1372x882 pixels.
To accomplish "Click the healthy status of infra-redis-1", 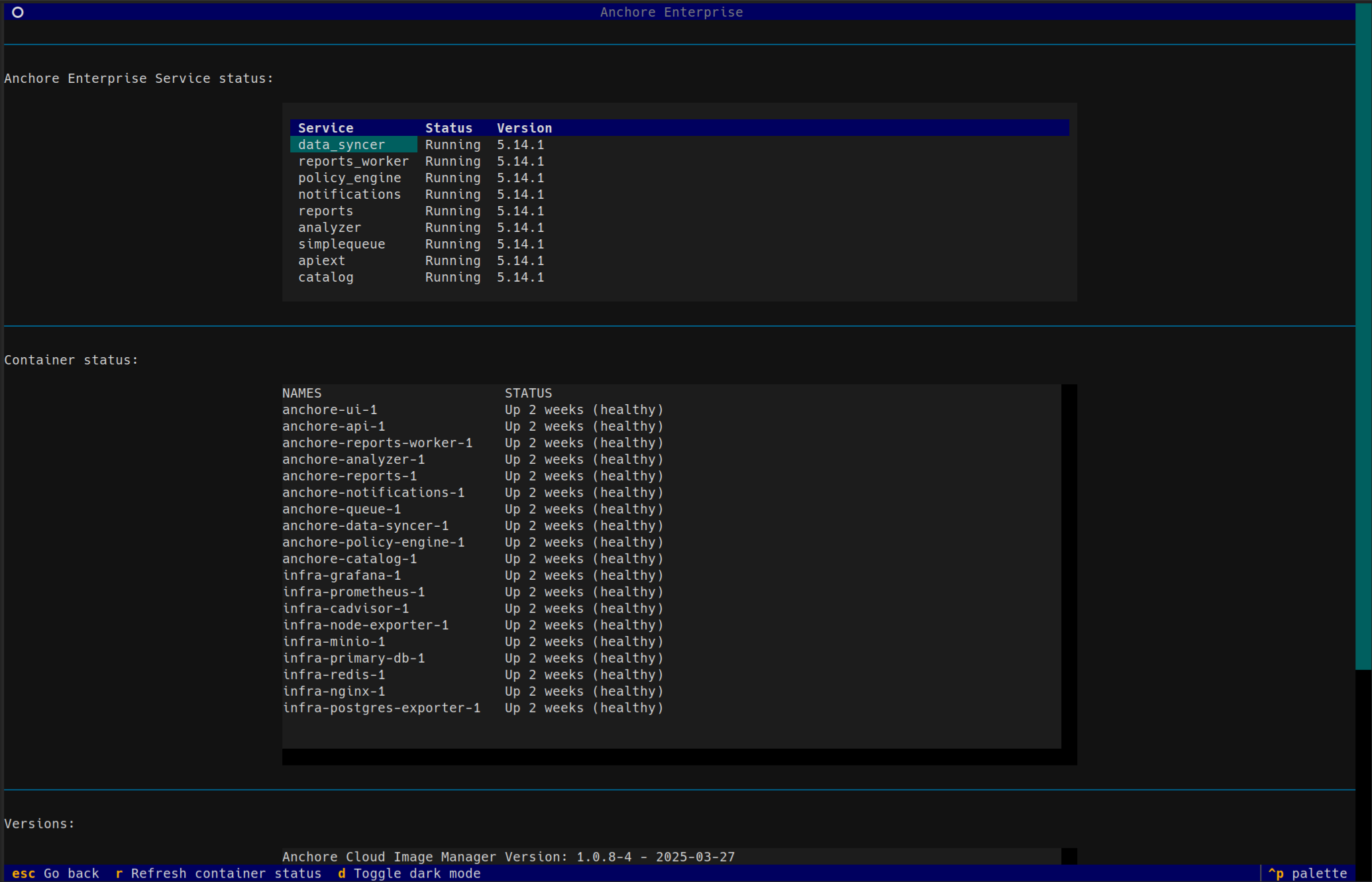I will pos(627,675).
